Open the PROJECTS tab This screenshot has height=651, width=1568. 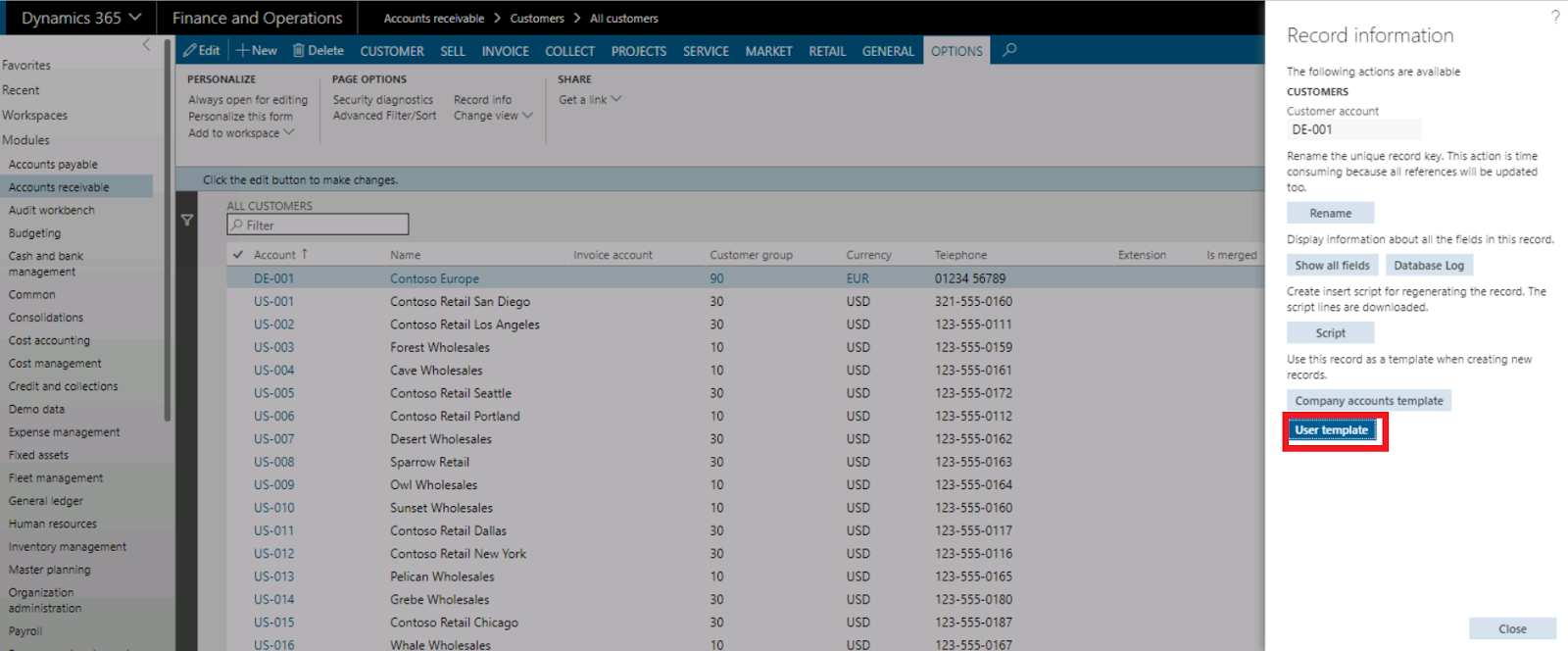(639, 51)
